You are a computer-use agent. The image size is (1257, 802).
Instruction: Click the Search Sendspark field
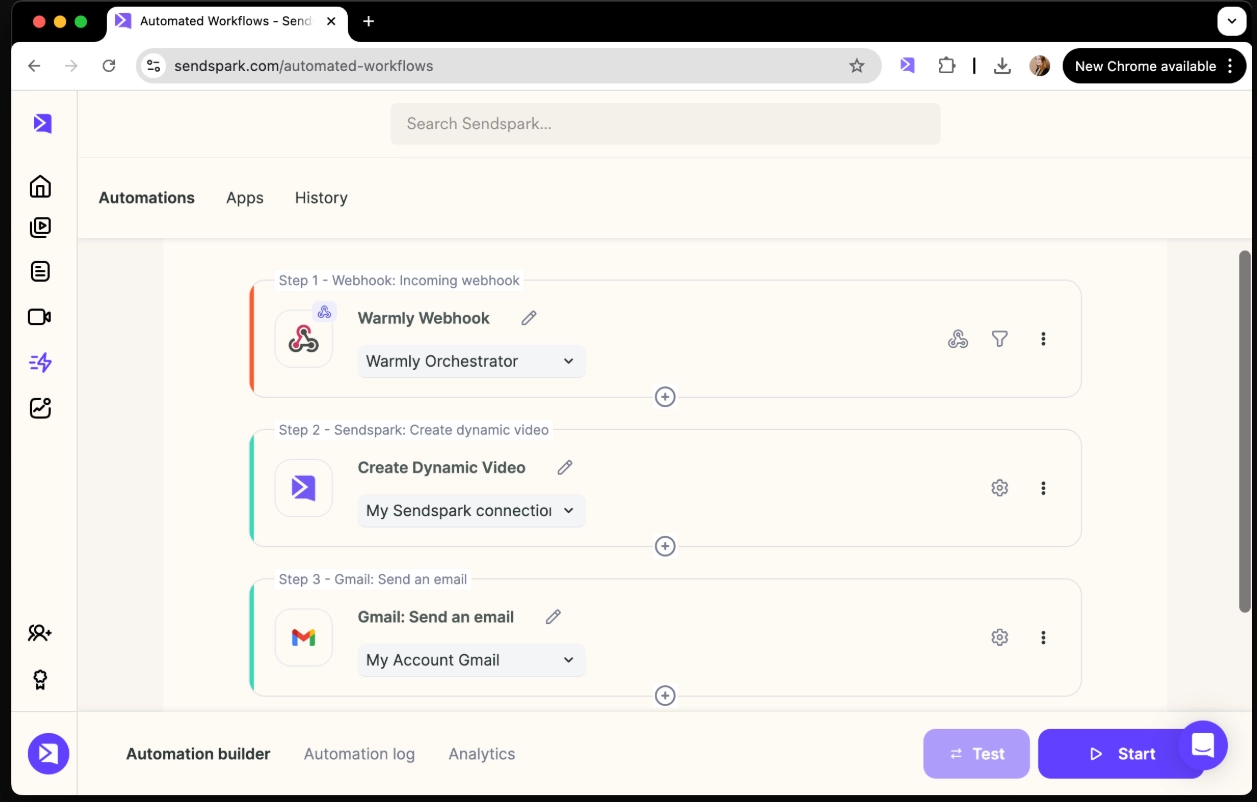pyautogui.click(x=665, y=124)
